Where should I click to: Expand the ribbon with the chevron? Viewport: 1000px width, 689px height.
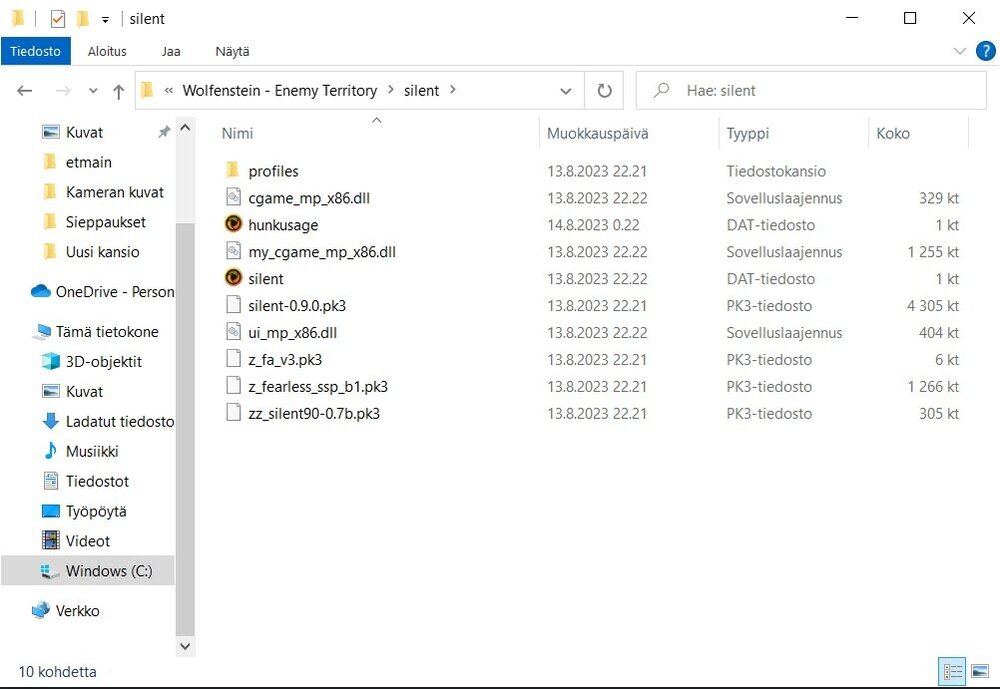tap(959, 51)
